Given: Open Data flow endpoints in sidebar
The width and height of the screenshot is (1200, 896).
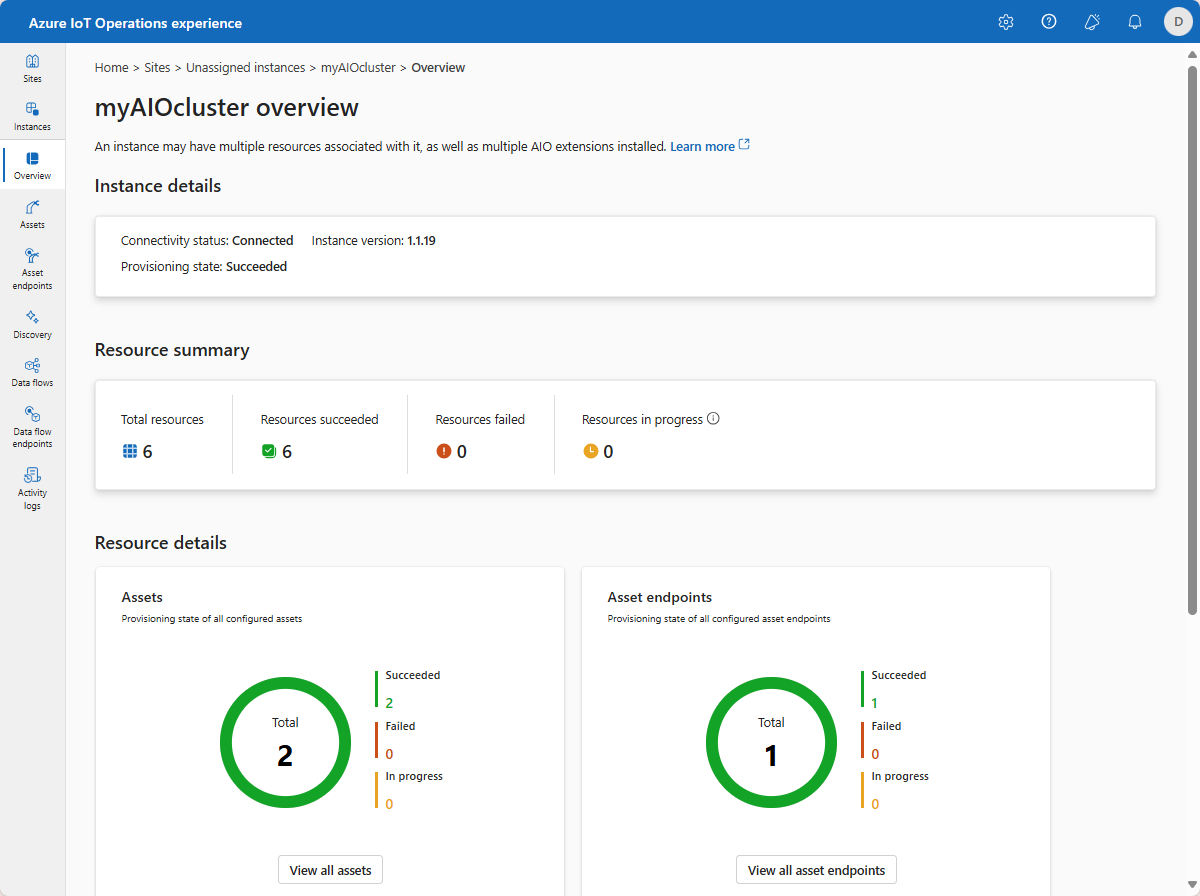Looking at the screenshot, I should coord(32,427).
